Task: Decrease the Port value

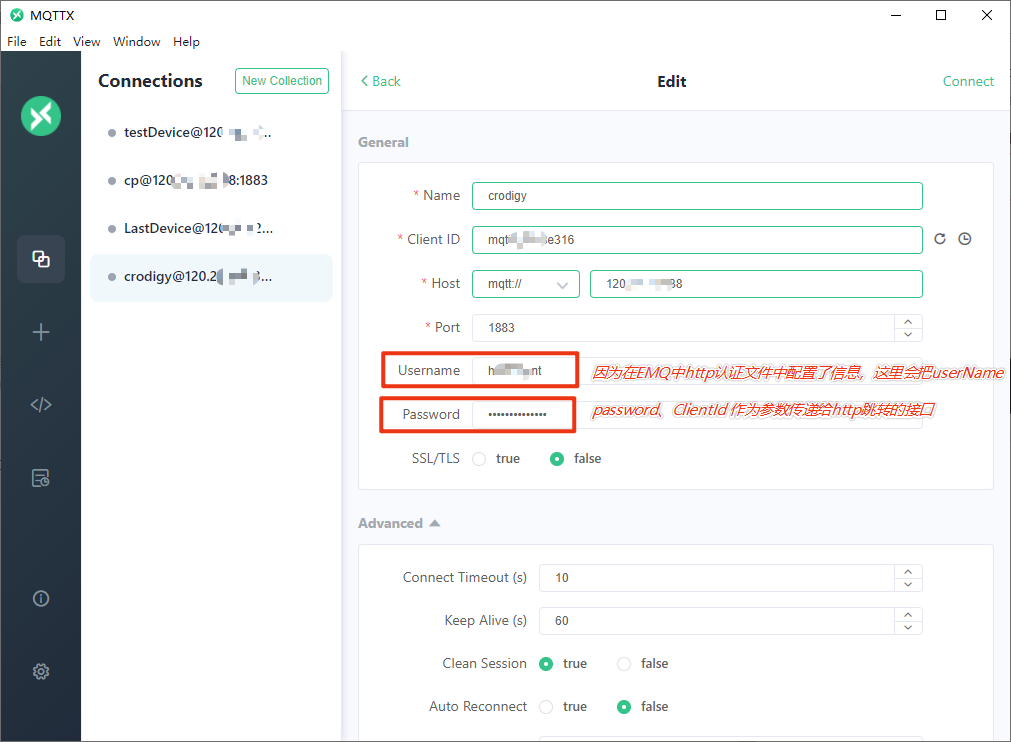Action: point(908,335)
